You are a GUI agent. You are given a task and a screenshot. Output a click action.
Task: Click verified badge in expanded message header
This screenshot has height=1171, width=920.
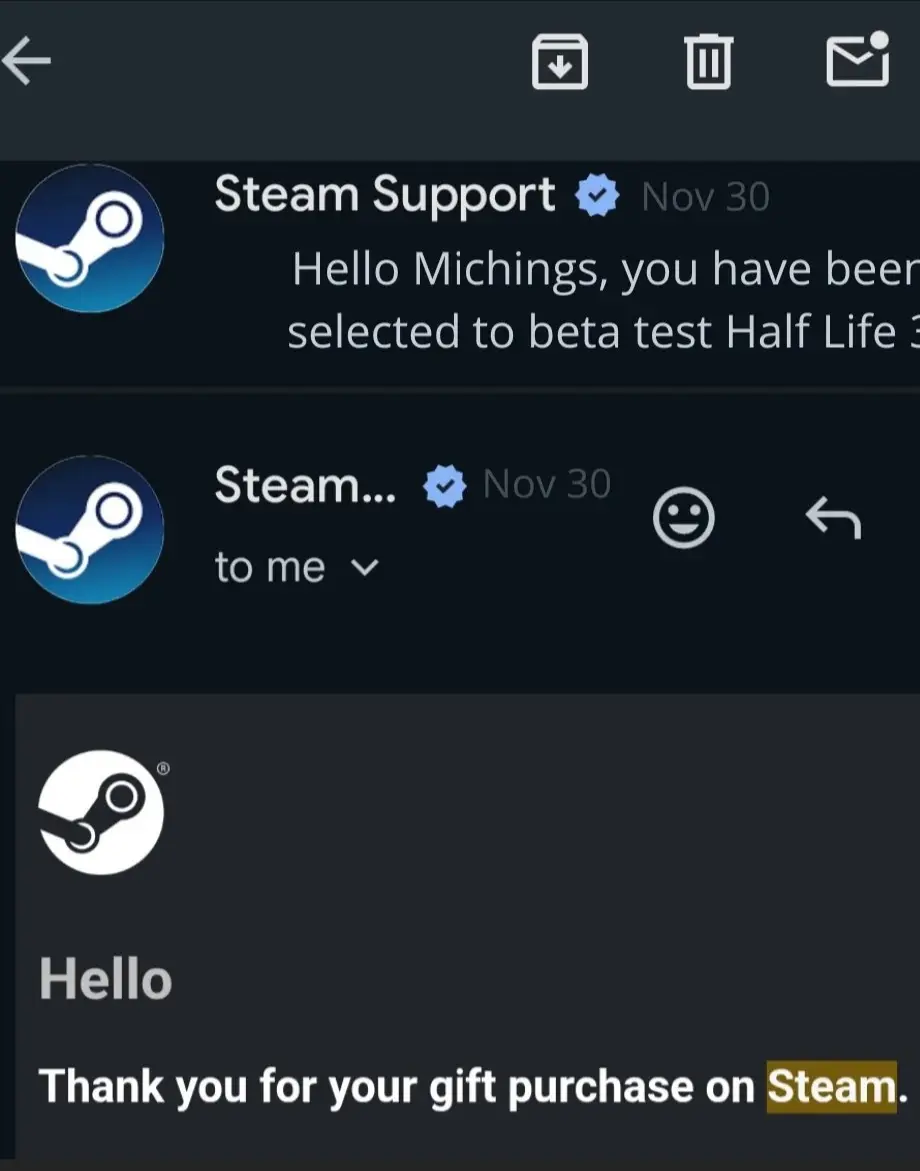444,487
